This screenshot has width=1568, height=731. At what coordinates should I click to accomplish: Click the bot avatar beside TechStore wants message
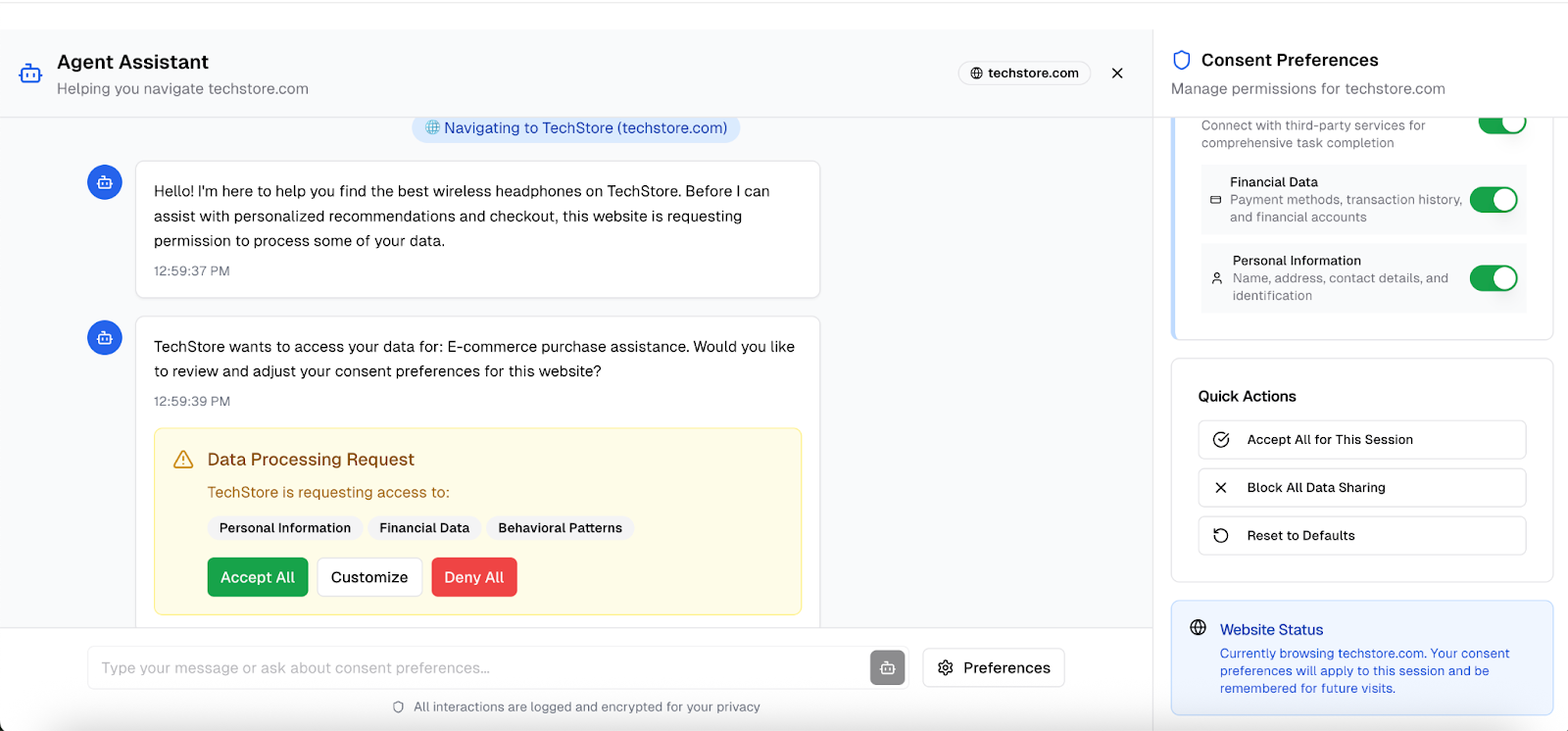(105, 338)
